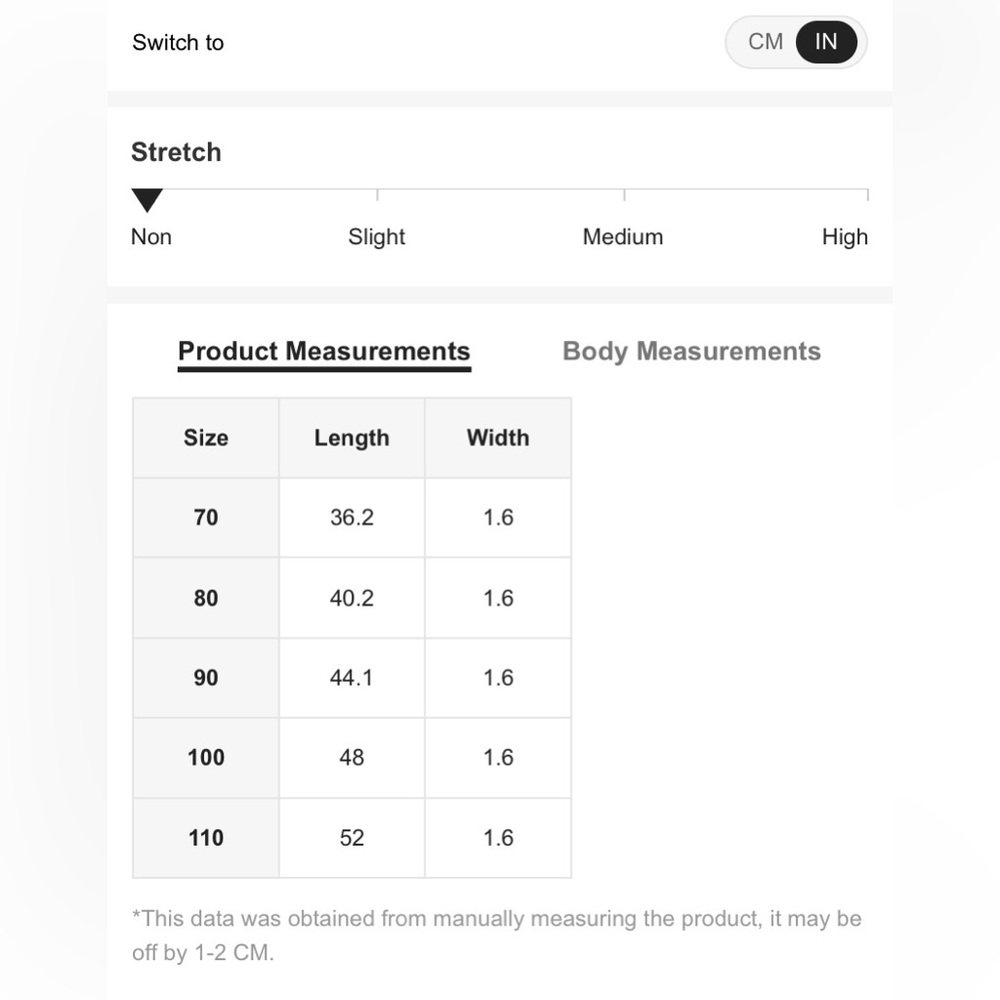
Task: Click the High end of stretch scale
Action: [x=867, y=195]
